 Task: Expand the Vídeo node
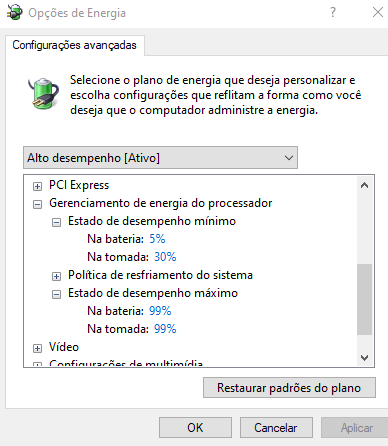(x=37, y=348)
